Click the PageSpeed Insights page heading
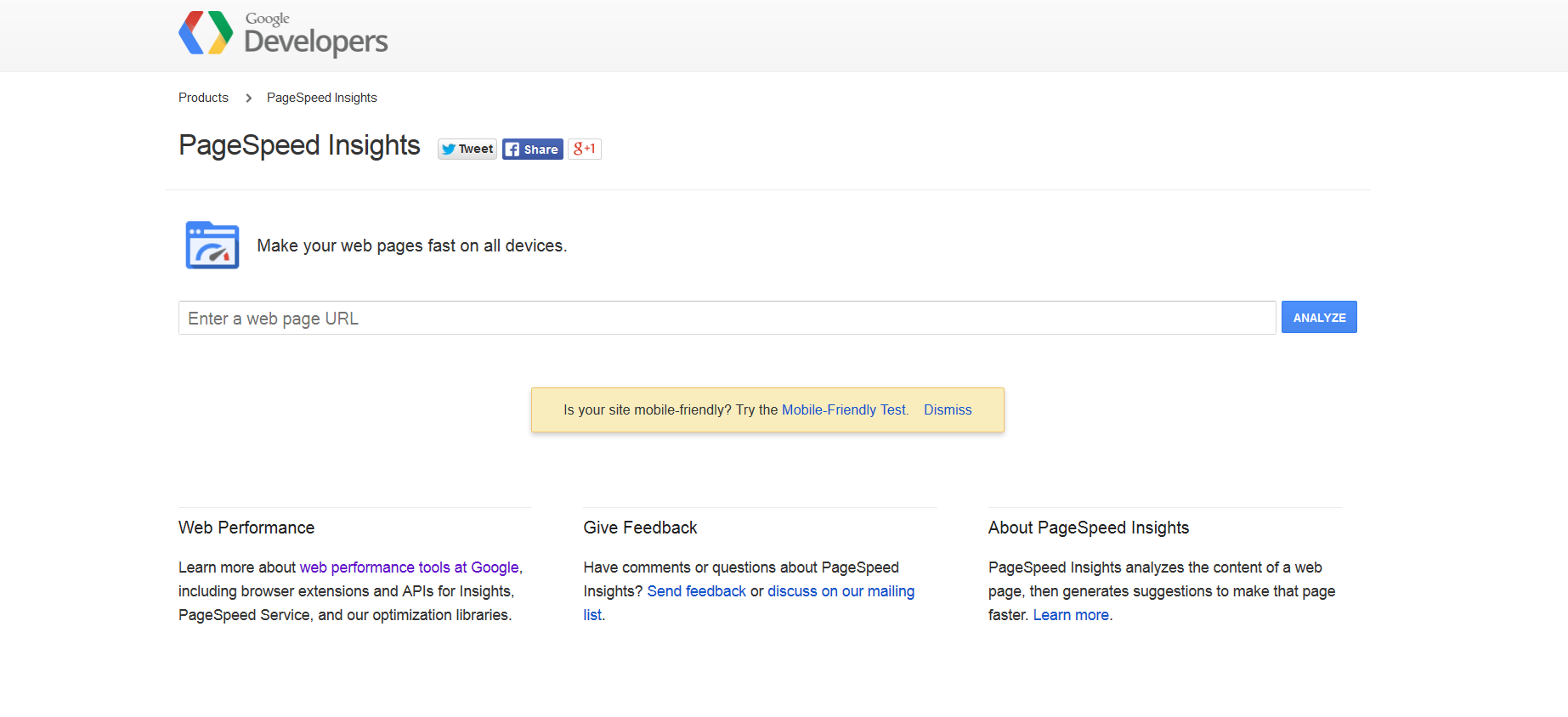 [299, 145]
